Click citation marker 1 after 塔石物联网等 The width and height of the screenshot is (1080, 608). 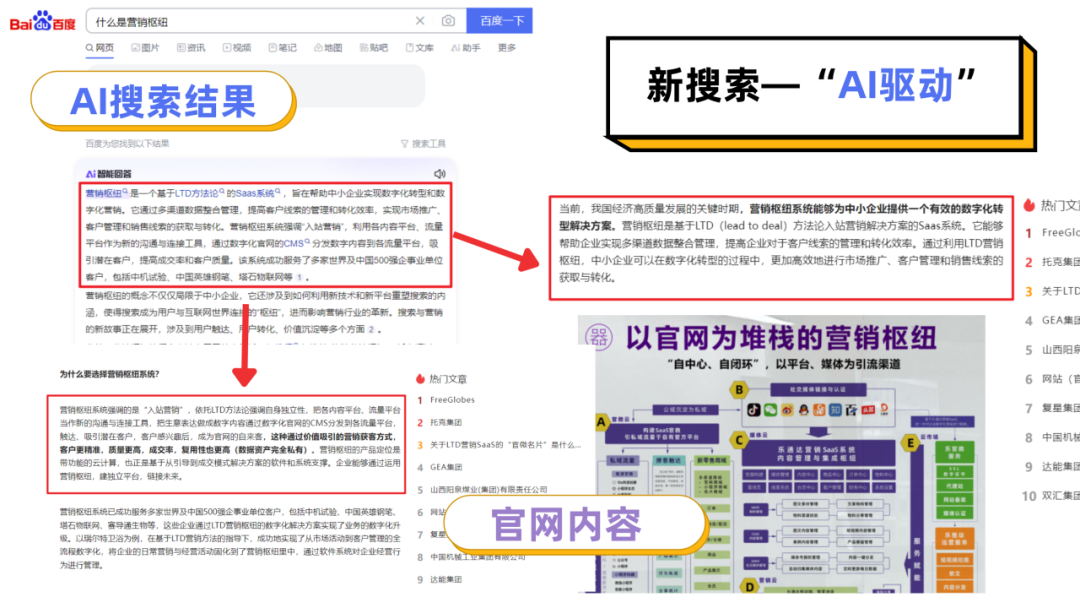tap(299, 277)
